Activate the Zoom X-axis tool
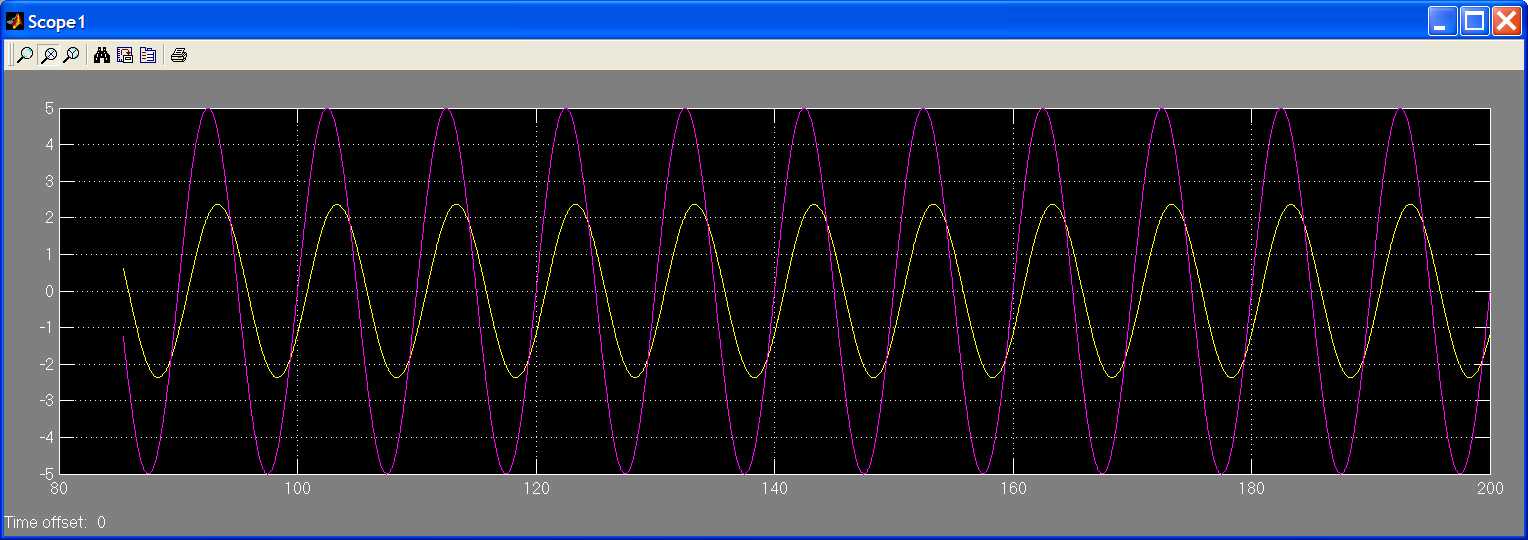Viewport: 1528px width, 540px height. 48,55
